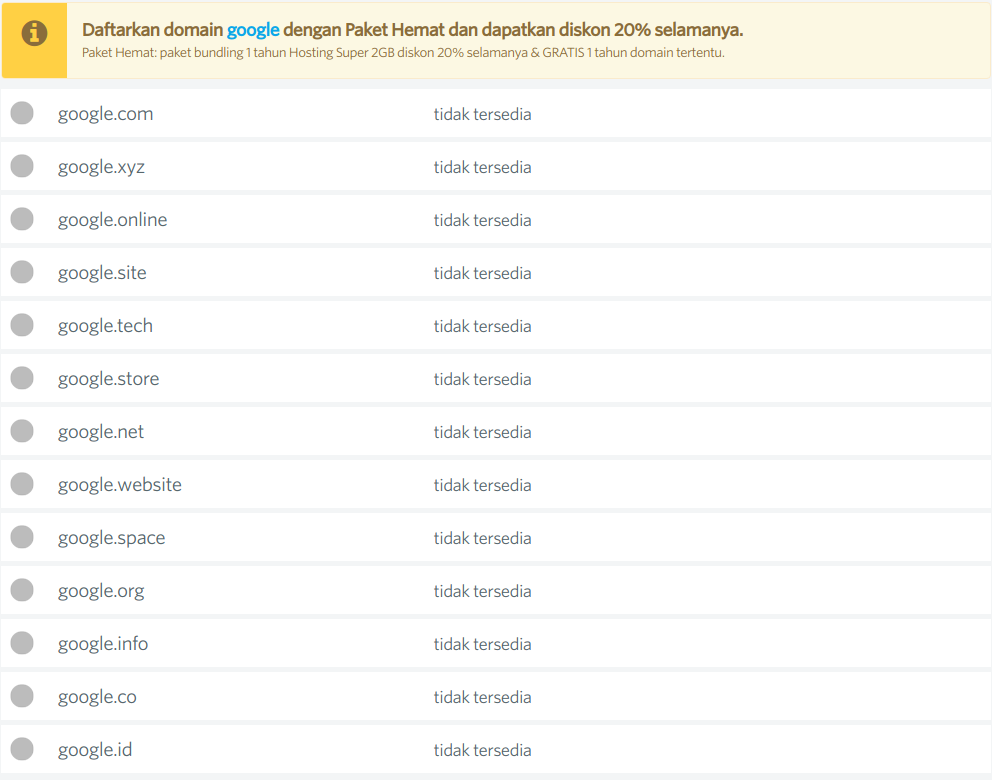Click the google.space domain name

tap(111, 538)
